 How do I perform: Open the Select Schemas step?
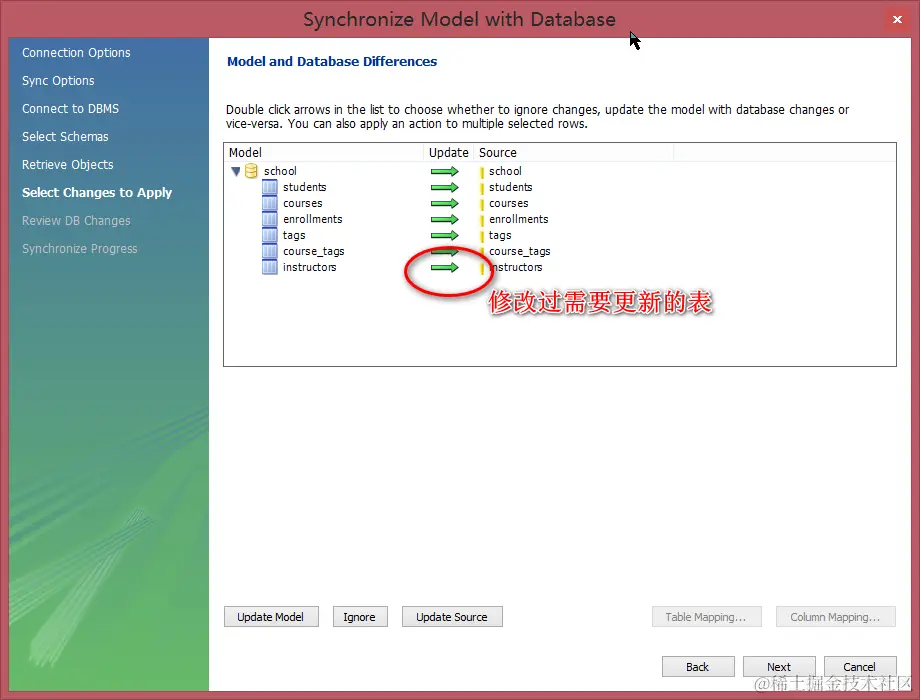click(65, 137)
